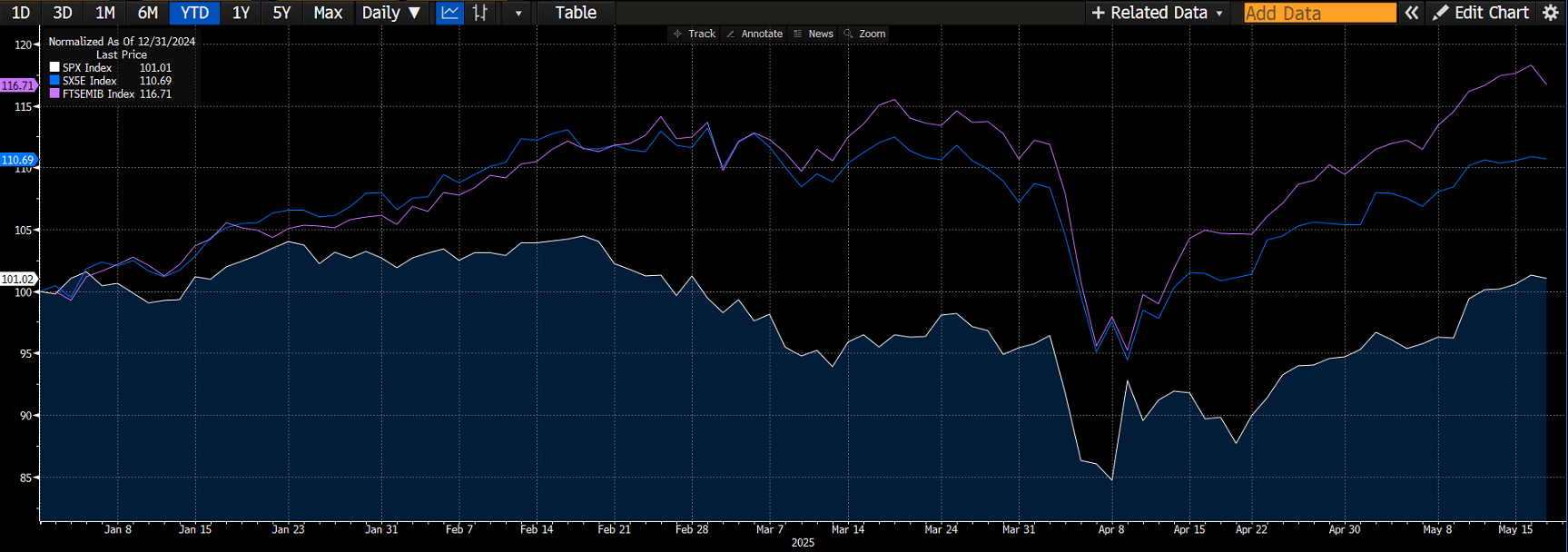1568x552 pixels.
Task: Open chart settings gear icon
Action: tap(1551, 13)
